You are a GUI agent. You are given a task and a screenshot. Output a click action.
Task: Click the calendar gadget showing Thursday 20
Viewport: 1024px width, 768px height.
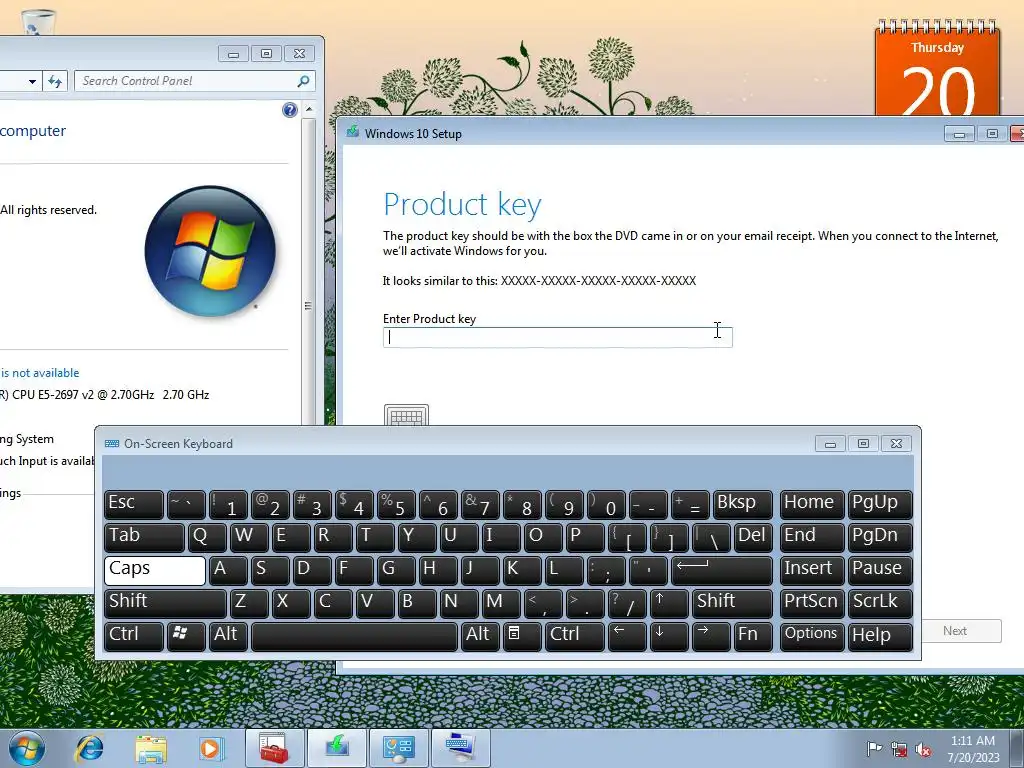[937, 67]
